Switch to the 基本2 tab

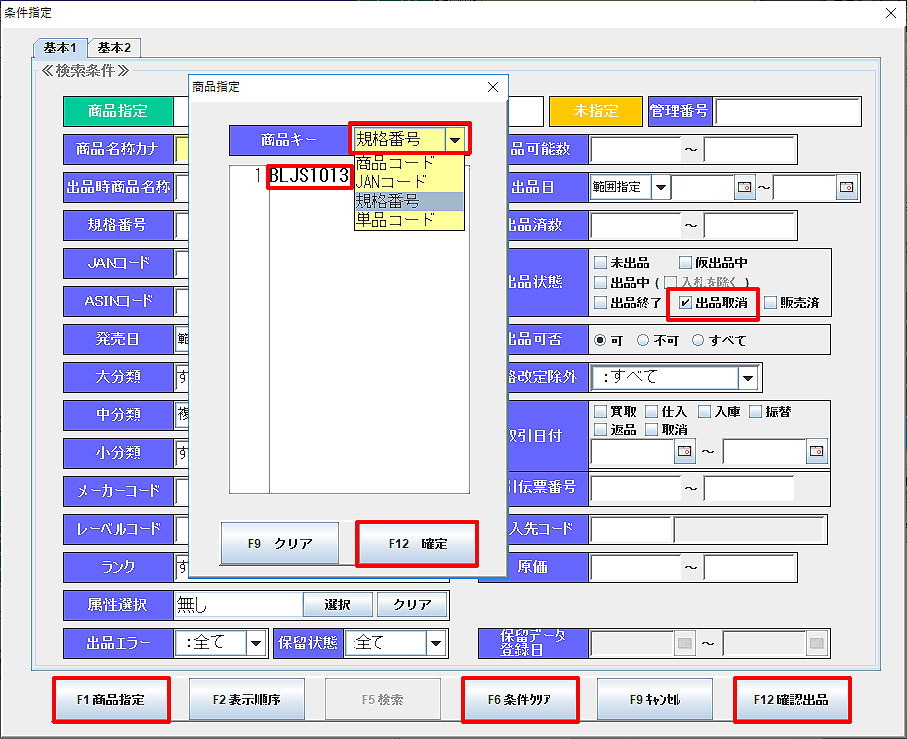tap(114, 47)
